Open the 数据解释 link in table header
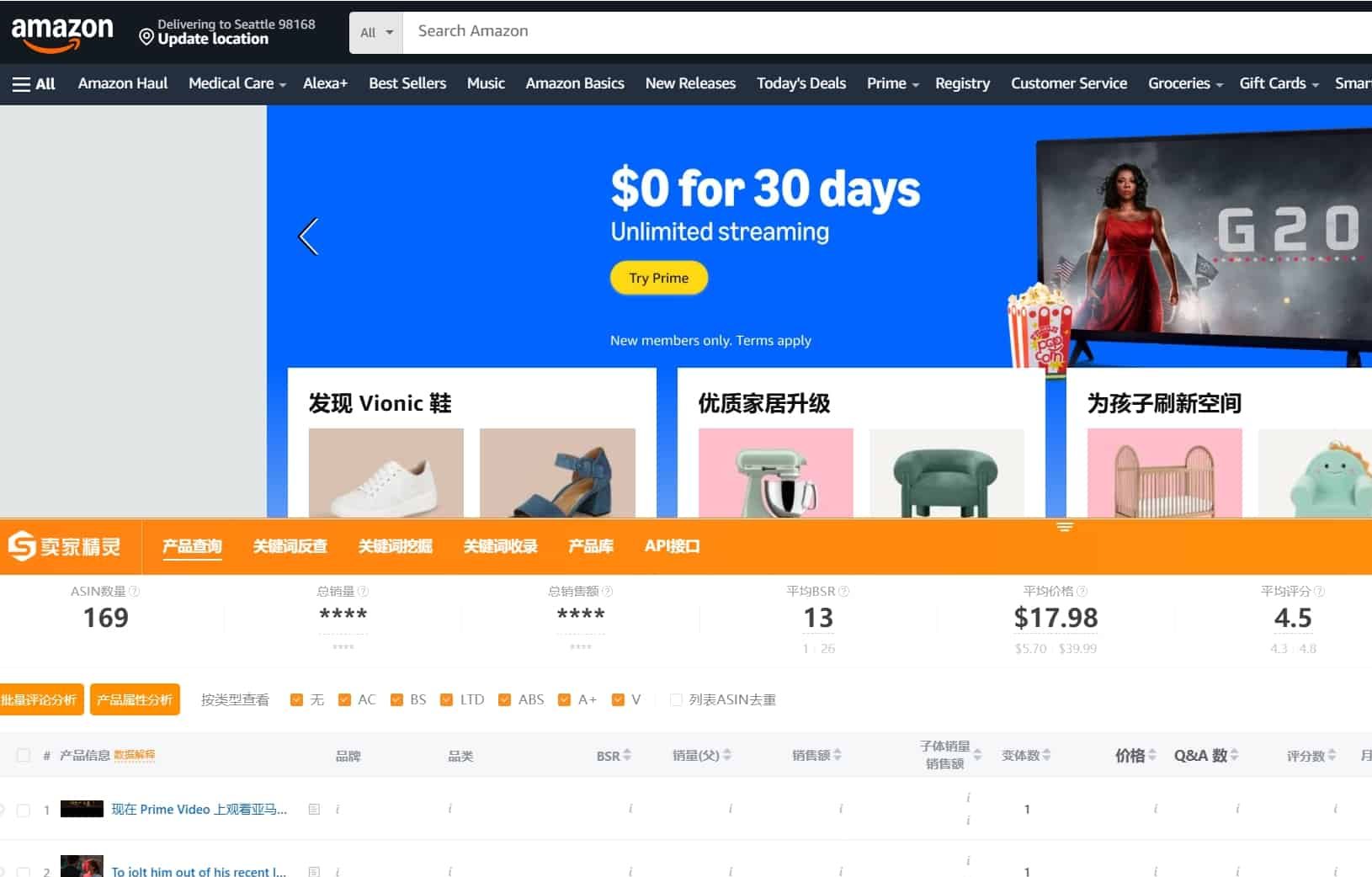The width and height of the screenshot is (1372, 877). (135, 755)
